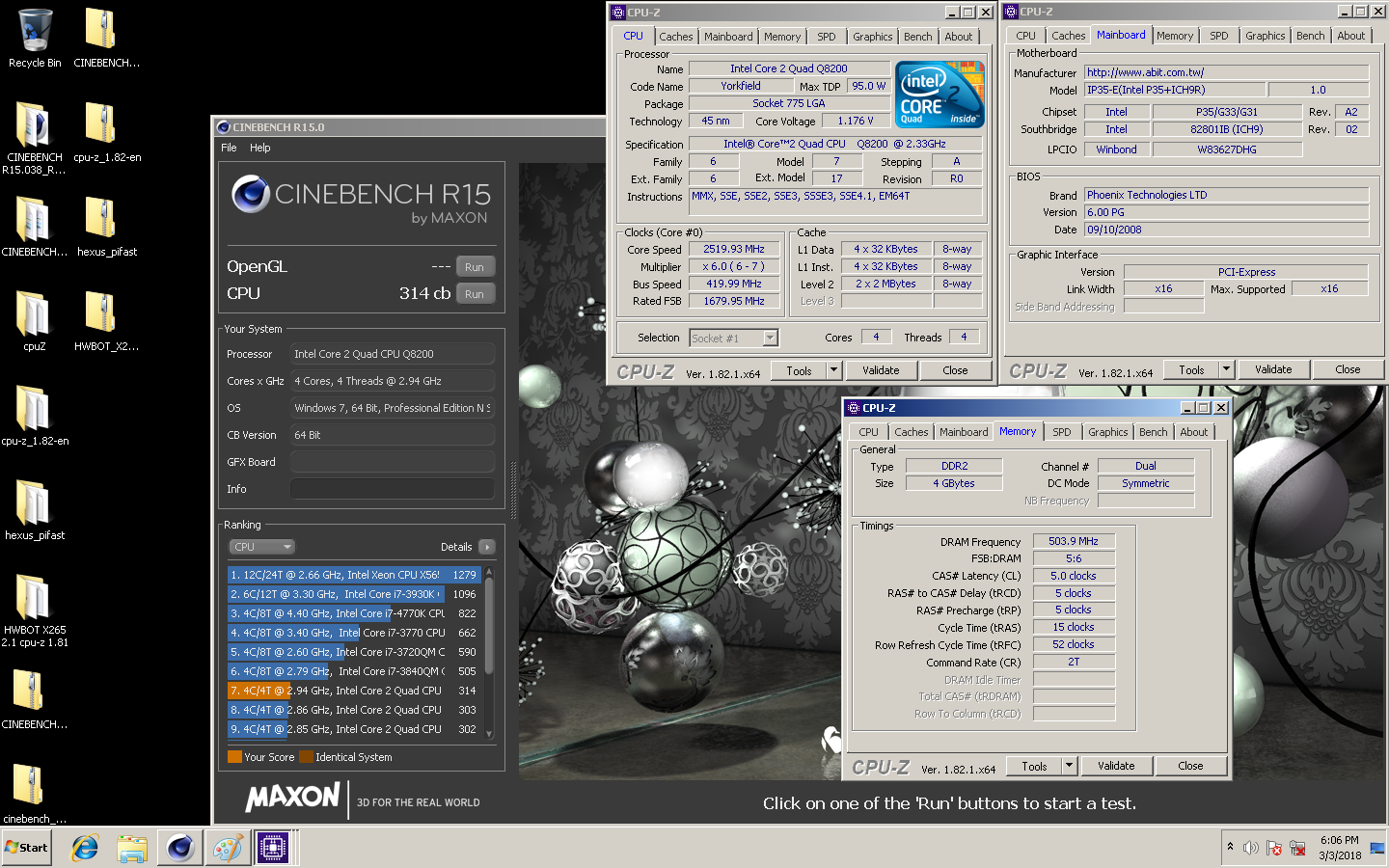Open Tools dropdown arrow in Memory window
This screenshot has height=868, width=1389.
[x=1069, y=766]
